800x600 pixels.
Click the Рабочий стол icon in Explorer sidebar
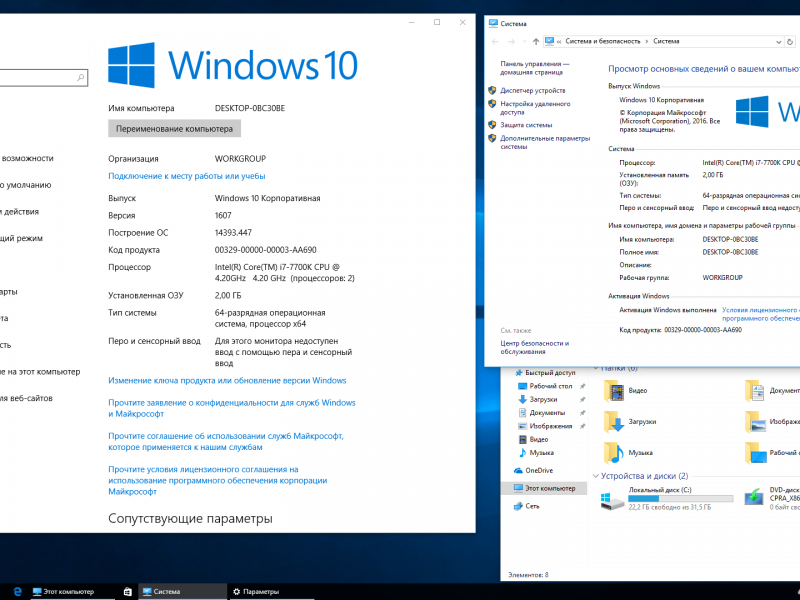[522, 386]
